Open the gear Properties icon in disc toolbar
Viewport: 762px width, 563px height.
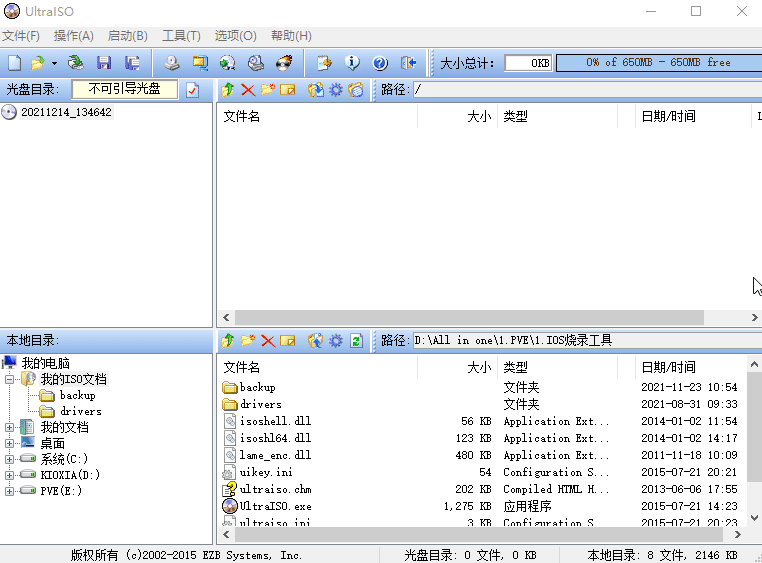tap(336, 90)
